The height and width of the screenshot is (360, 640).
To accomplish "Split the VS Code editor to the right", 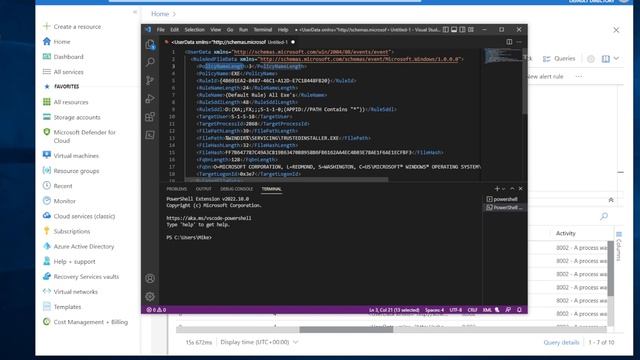I will (x=509, y=42).
